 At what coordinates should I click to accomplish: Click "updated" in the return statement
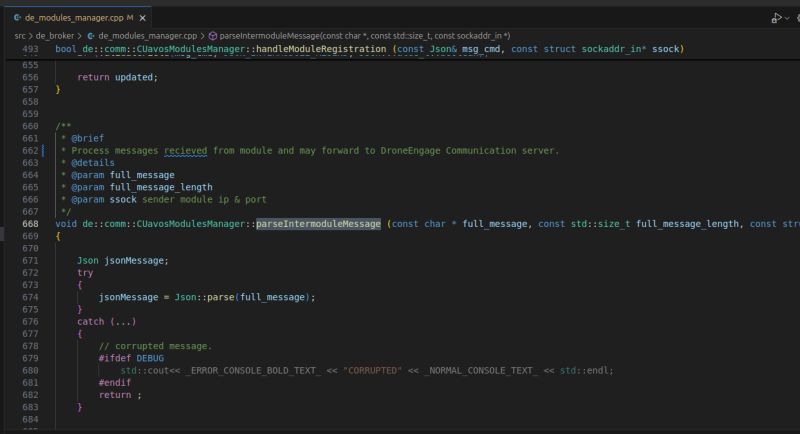coord(134,77)
